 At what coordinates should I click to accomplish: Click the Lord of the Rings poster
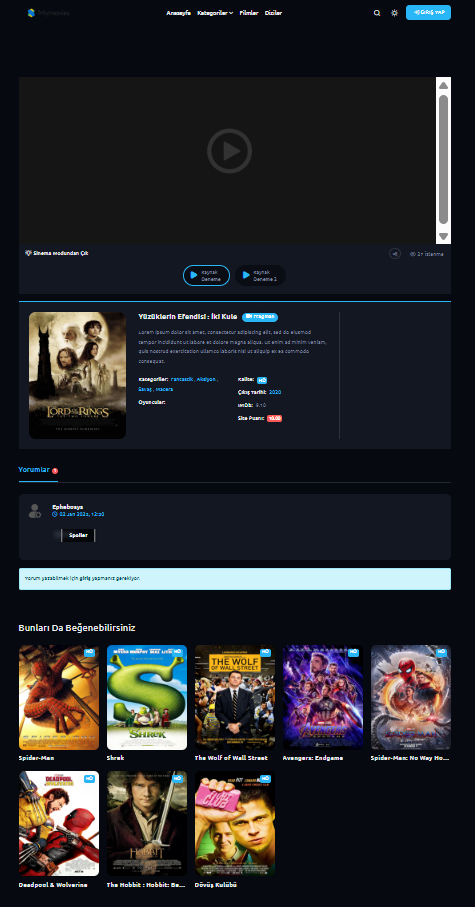(x=78, y=375)
